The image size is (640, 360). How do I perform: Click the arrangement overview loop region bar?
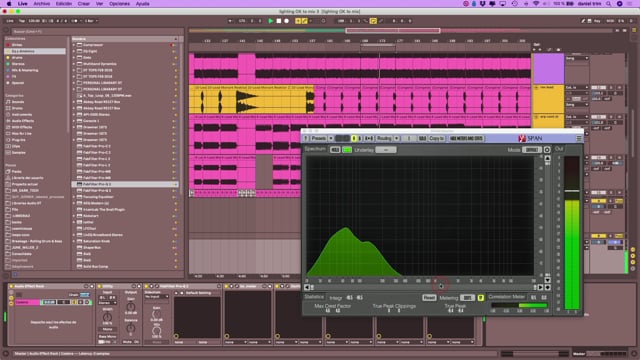tap(393, 31)
